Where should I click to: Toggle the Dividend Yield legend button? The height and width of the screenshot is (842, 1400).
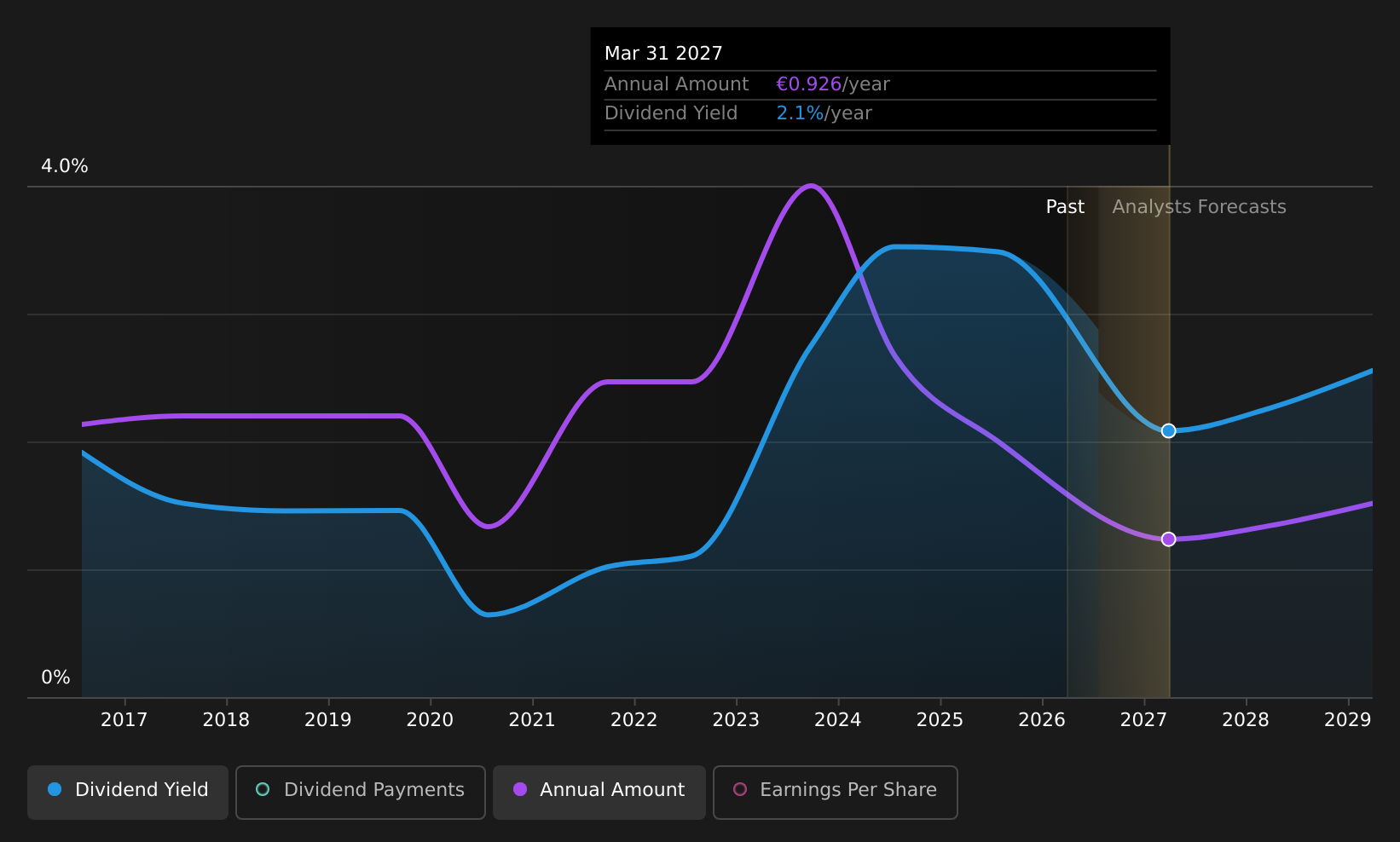point(128,793)
